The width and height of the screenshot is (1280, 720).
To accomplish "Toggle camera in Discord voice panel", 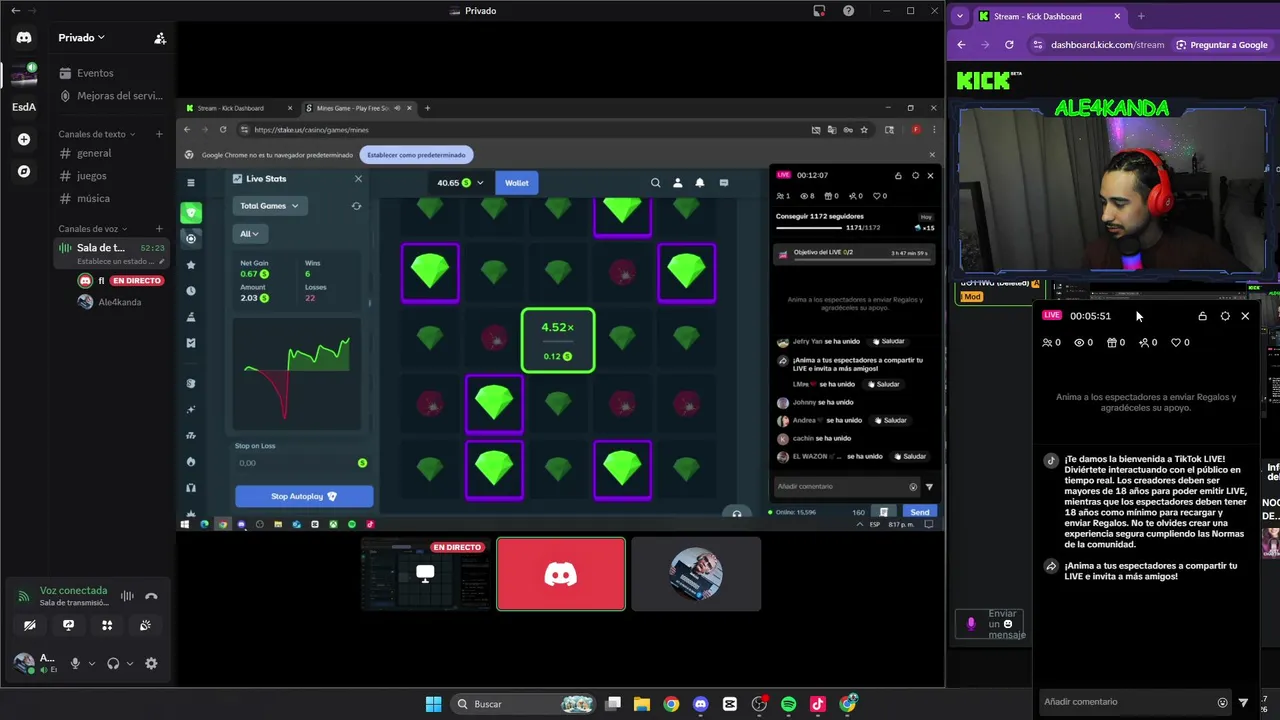I will (x=30, y=625).
